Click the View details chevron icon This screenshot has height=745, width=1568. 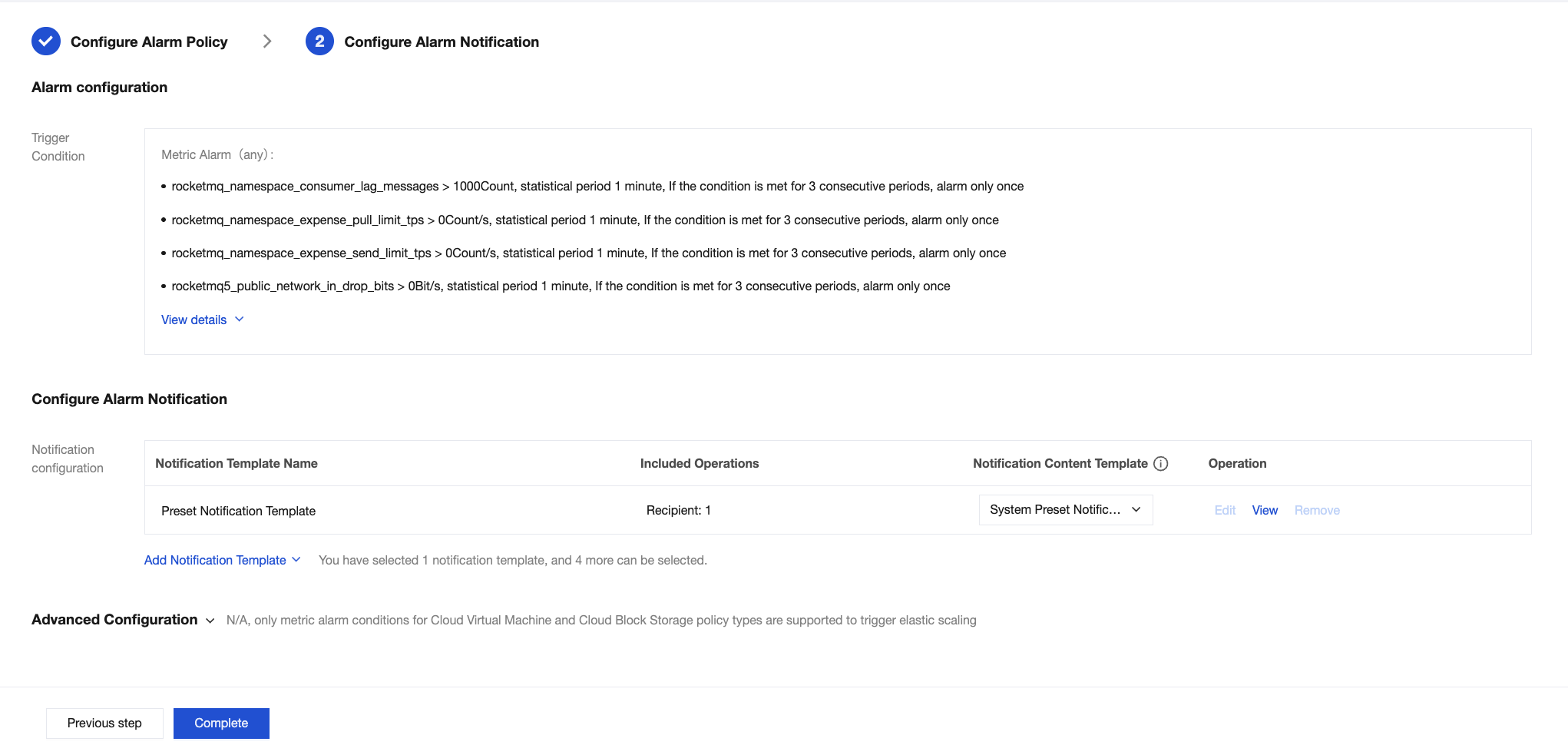click(x=240, y=320)
